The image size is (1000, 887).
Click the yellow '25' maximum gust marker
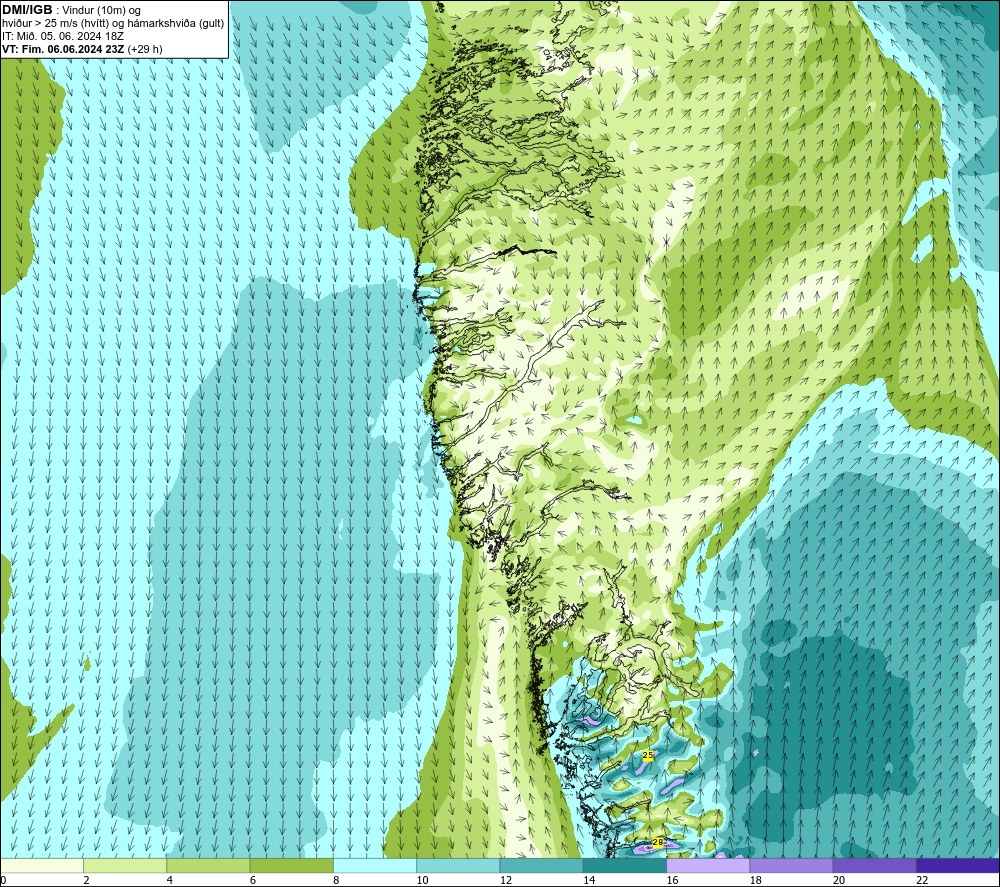(x=647, y=755)
